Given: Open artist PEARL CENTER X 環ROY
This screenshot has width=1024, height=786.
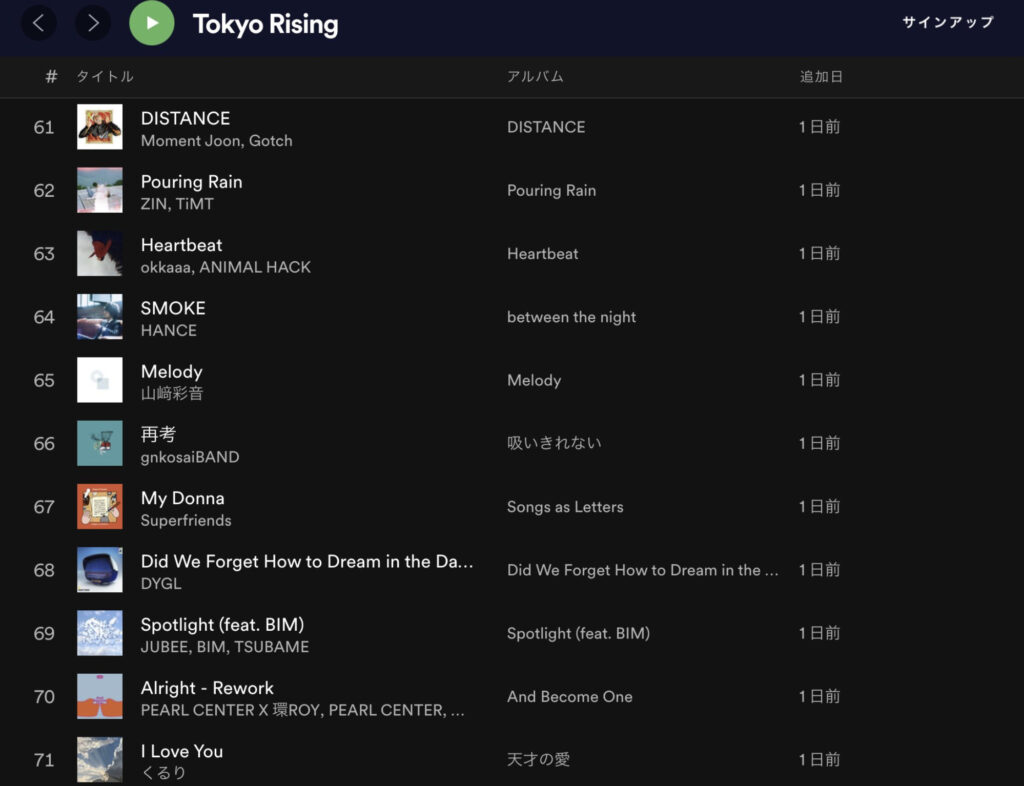Looking at the screenshot, I should 230,710.
